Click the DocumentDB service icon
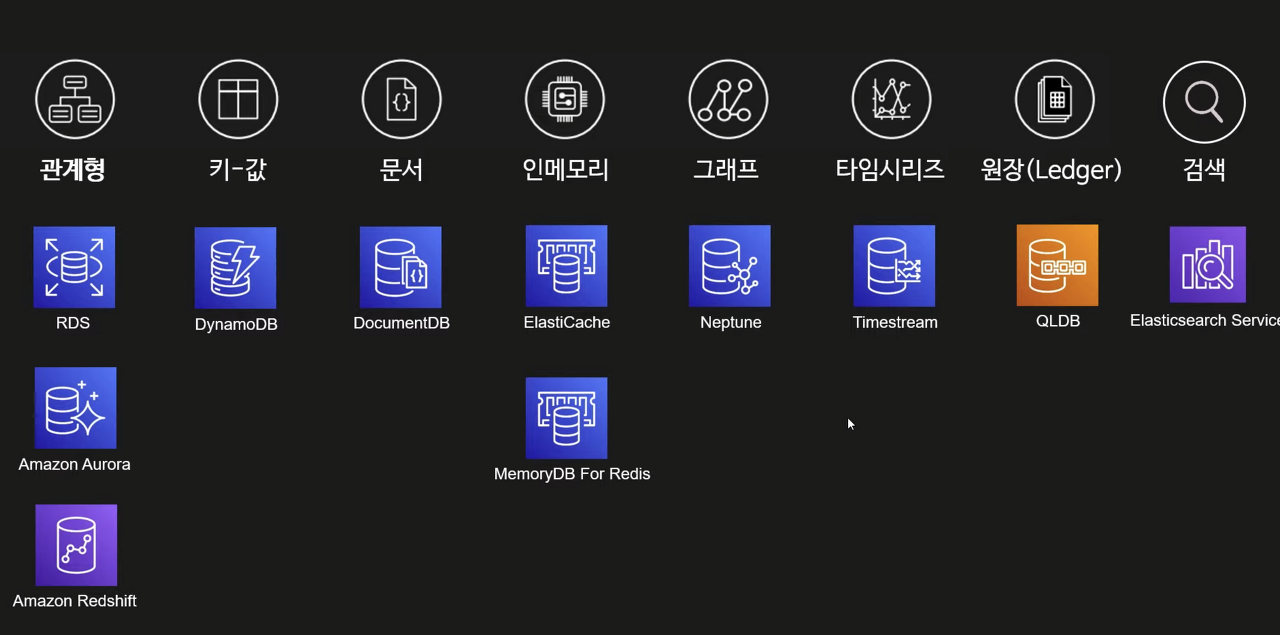 coord(401,267)
